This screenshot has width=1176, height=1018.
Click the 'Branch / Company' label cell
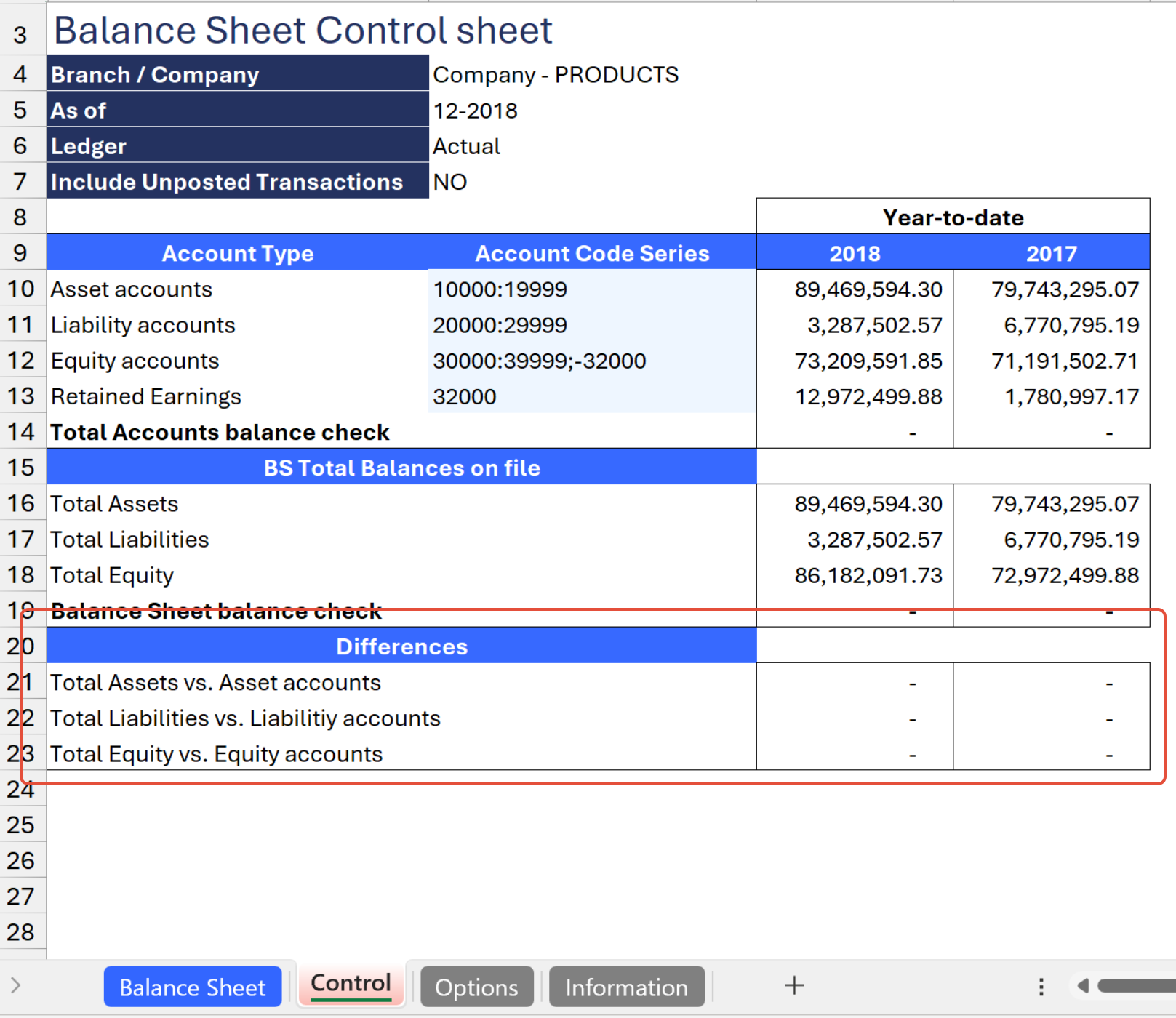point(238,74)
